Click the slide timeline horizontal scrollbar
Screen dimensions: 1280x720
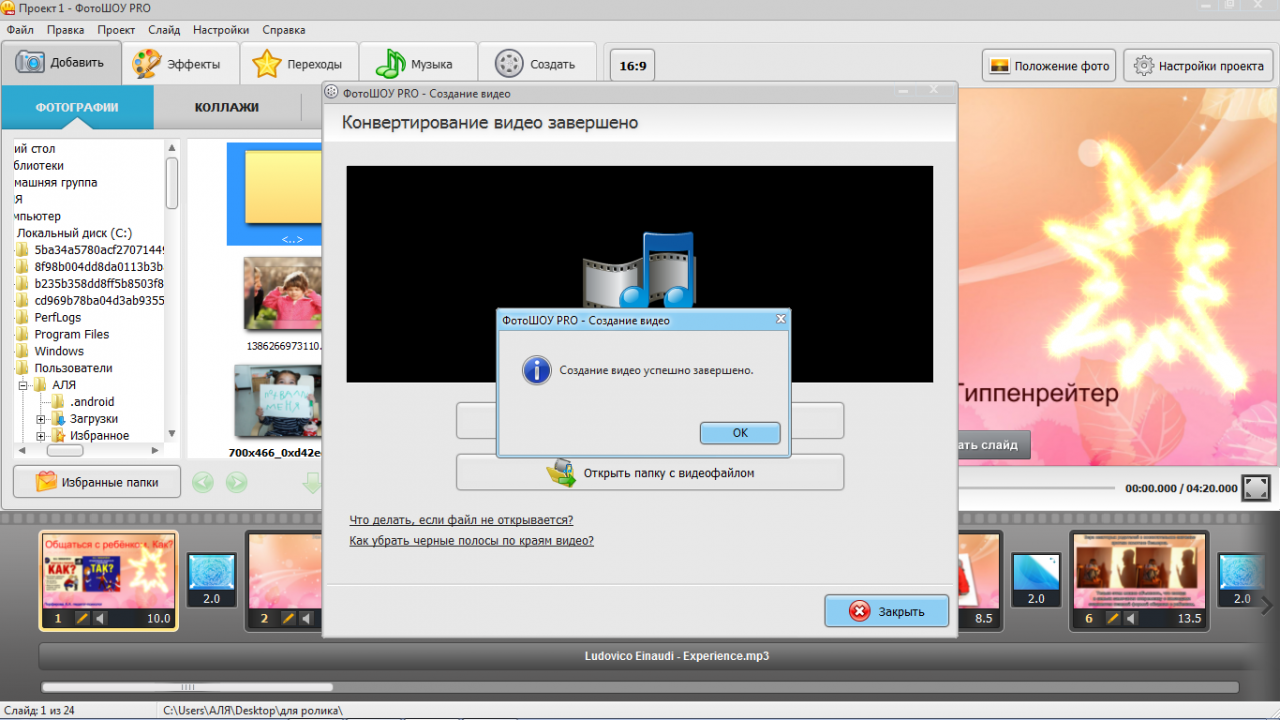(187, 687)
